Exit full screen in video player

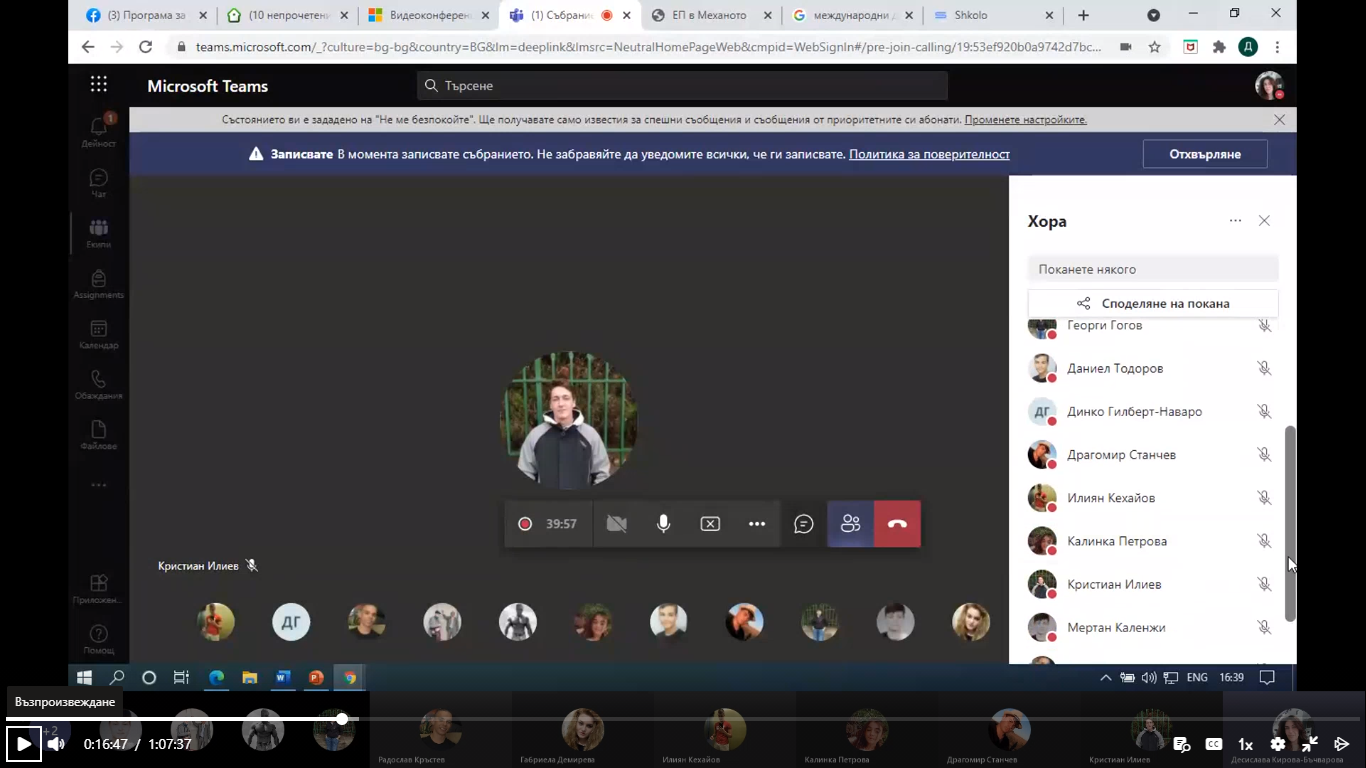pyautogui.click(x=1309, y=744)
